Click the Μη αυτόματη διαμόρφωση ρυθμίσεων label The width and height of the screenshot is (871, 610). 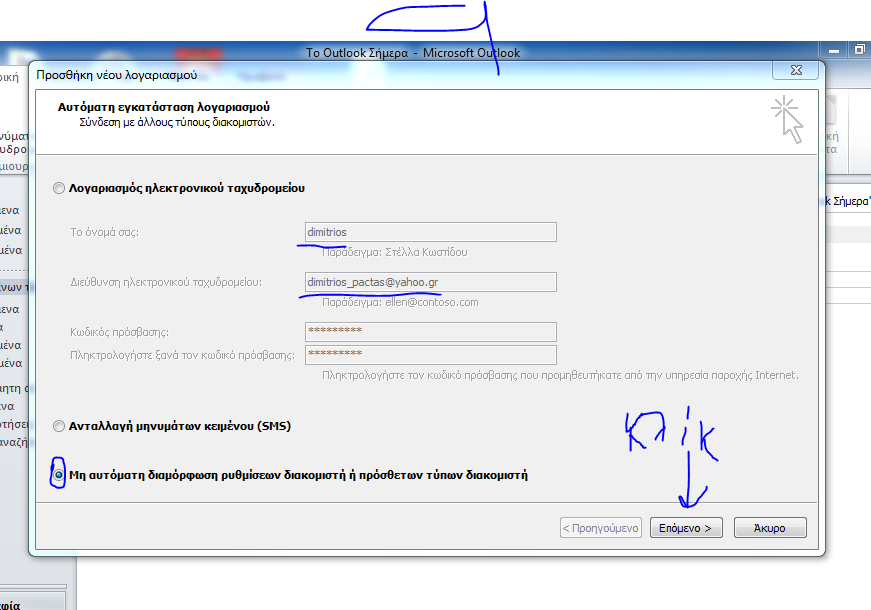[x=298, y=475]
